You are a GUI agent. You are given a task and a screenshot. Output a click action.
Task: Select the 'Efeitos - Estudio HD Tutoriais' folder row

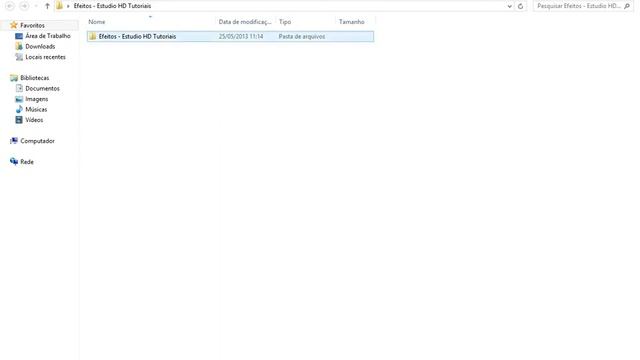[230, 36]
